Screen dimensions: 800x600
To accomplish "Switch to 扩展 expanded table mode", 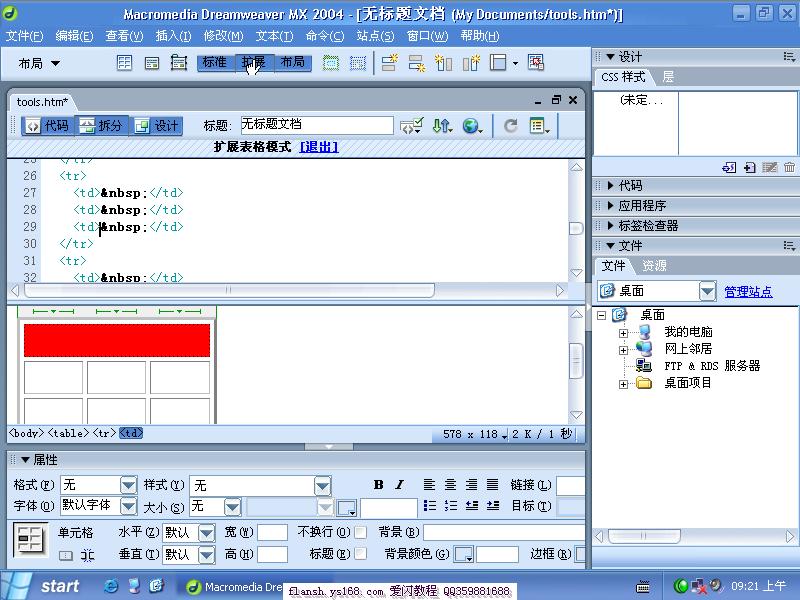I will (254, 63).
